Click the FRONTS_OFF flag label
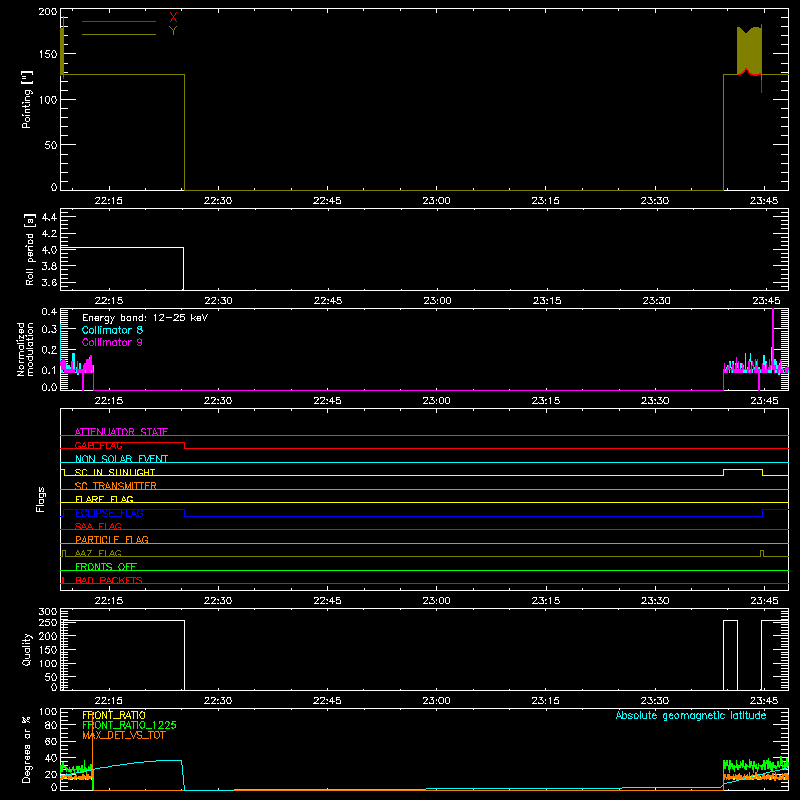The height and width of the screenshot is (800, 800). (x=106, y=567)
